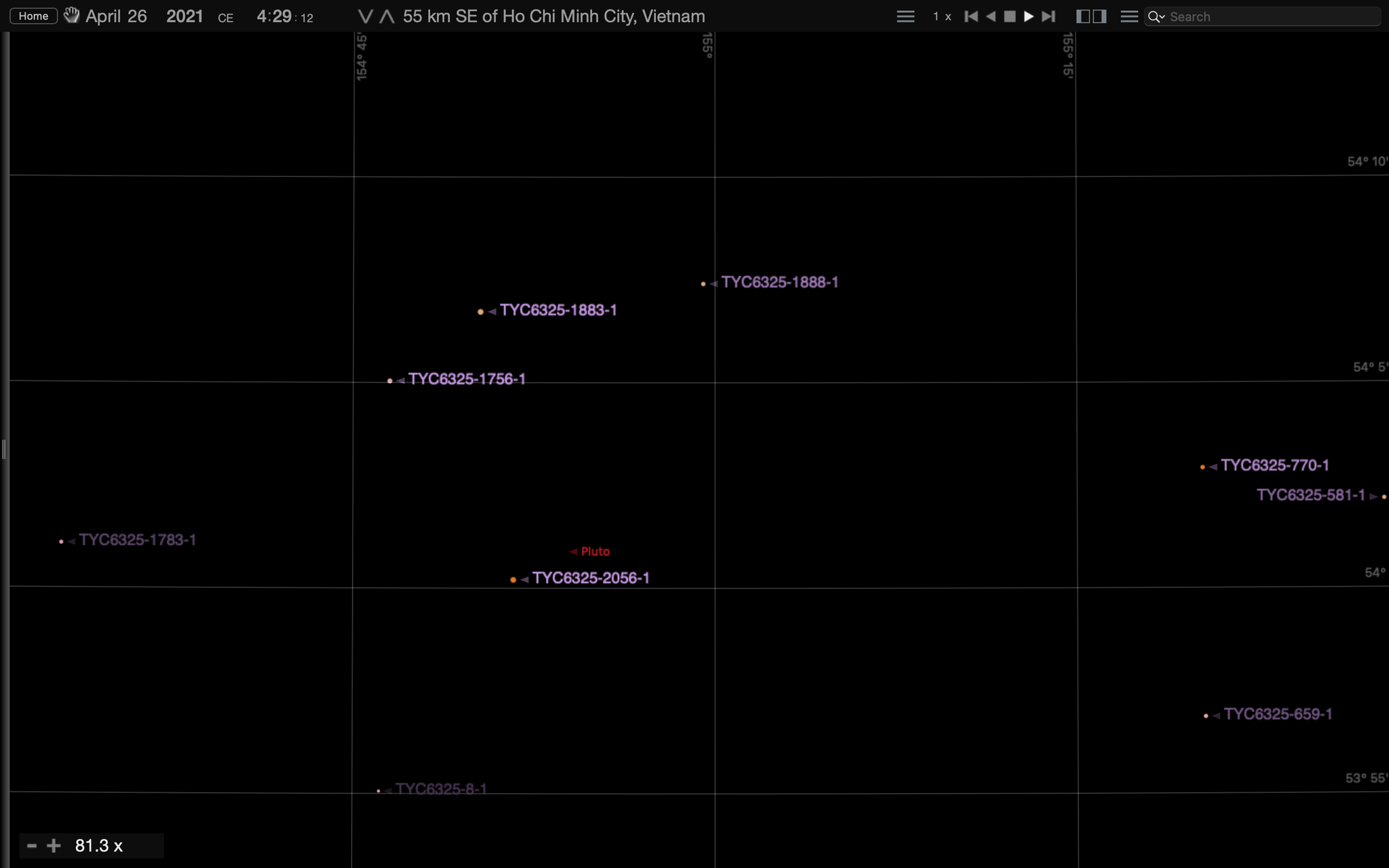Select star TYC6325-659-1 label

[1278, 714]
